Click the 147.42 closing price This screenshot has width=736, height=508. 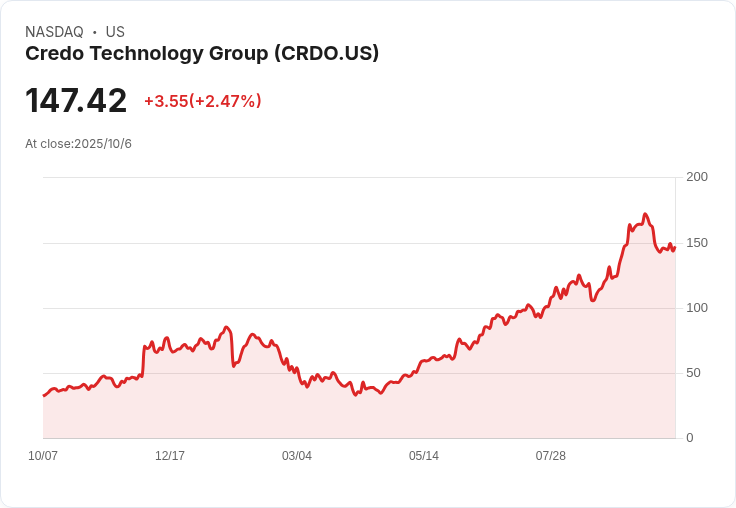pos(76,100)
